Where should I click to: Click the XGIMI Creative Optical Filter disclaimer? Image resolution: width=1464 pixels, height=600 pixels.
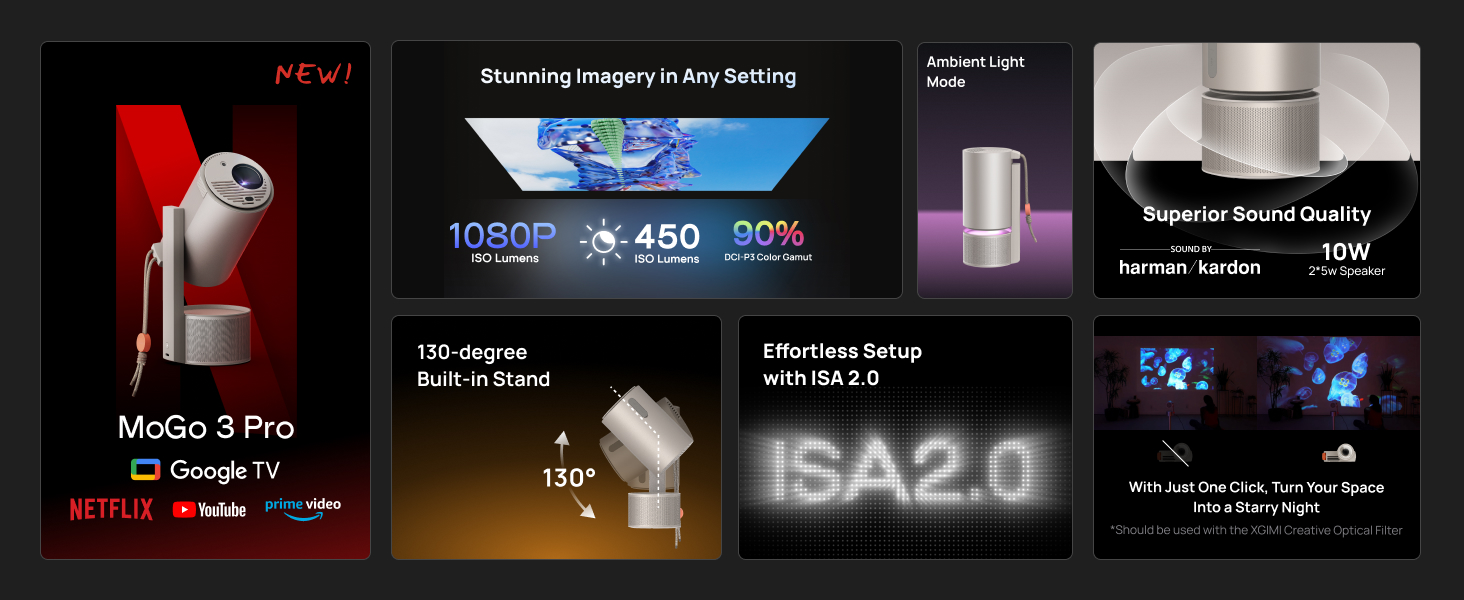pos(1256,530)
